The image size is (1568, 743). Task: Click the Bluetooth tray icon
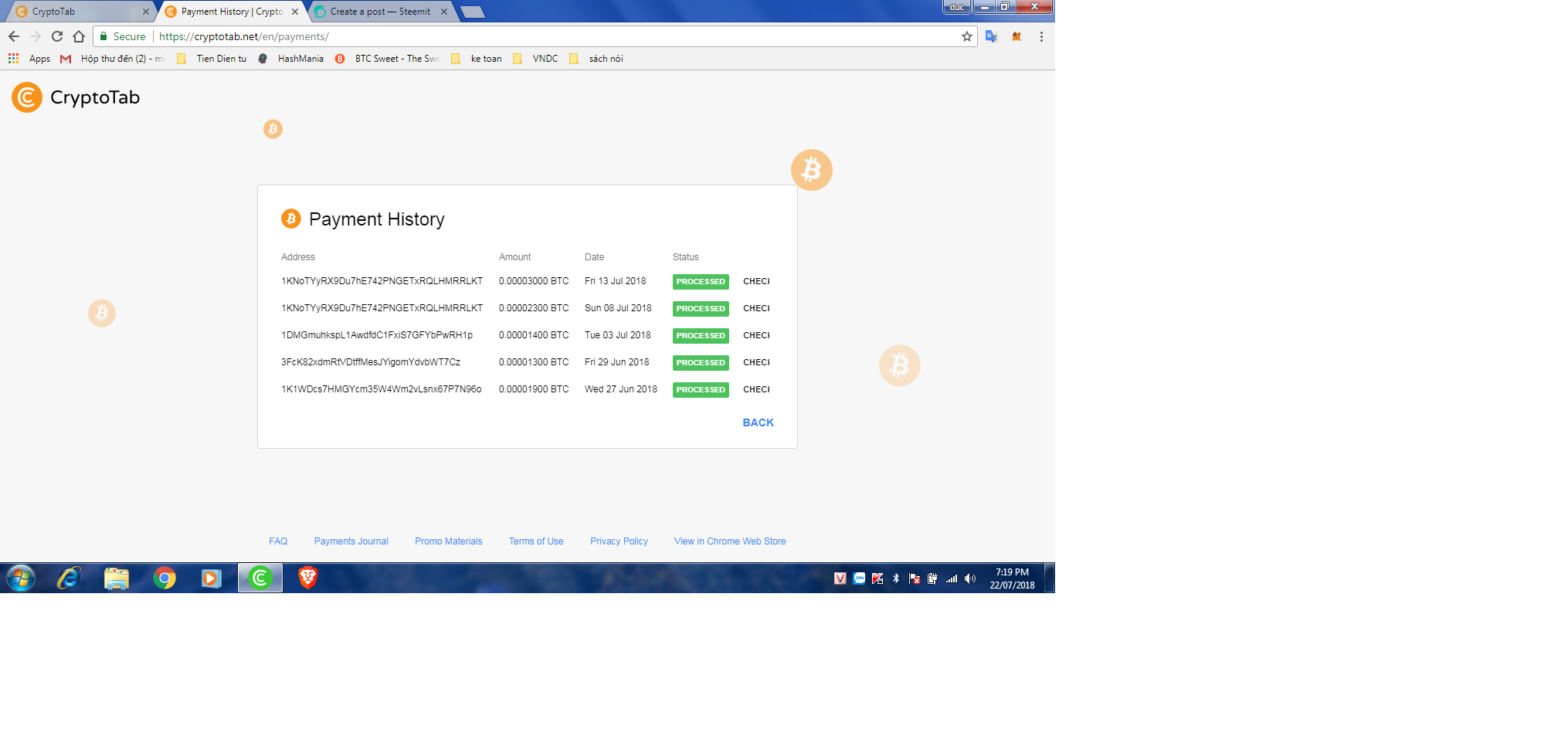[x=896, y=578]
